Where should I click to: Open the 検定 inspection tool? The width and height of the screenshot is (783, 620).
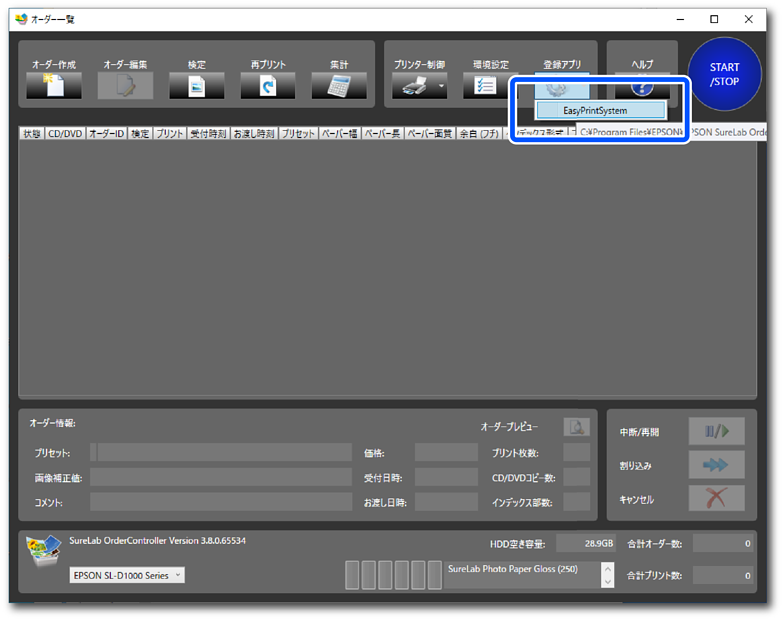(x=196, y=86)
